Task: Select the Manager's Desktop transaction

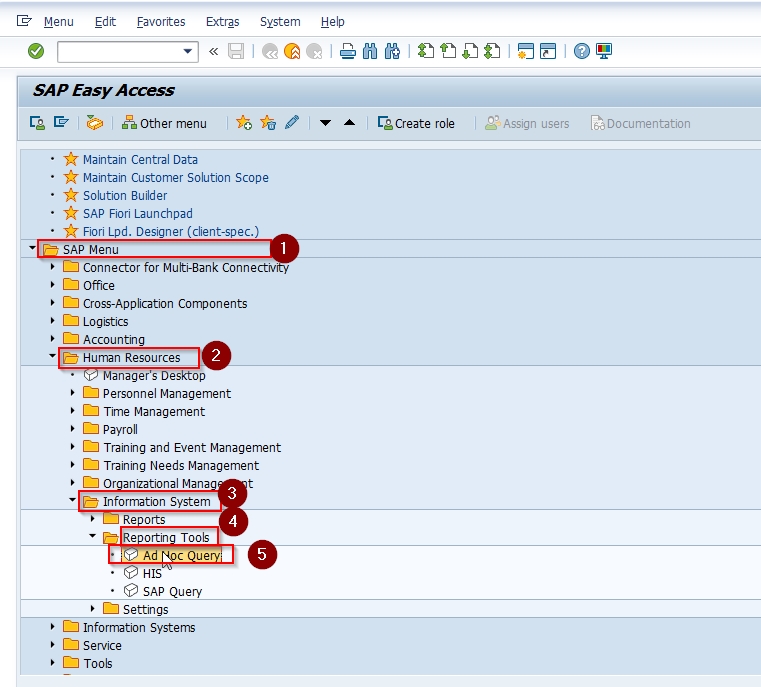Action: [x=154, y=376]
